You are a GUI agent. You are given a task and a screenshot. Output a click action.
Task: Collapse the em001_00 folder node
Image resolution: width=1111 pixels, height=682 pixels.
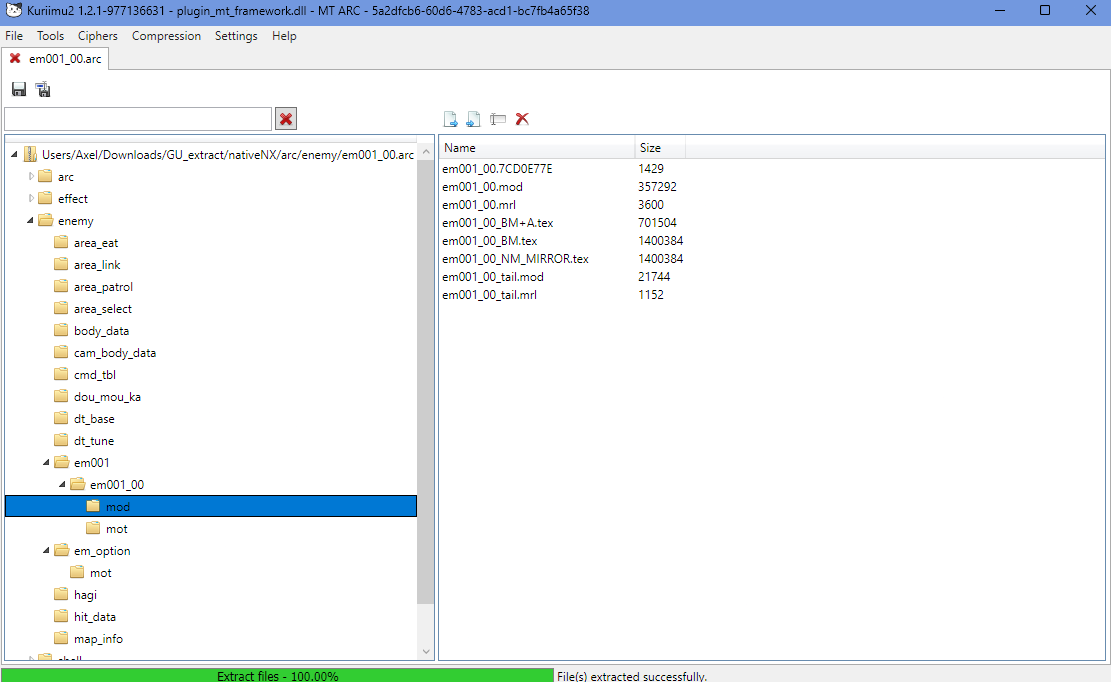click(63, 485)
